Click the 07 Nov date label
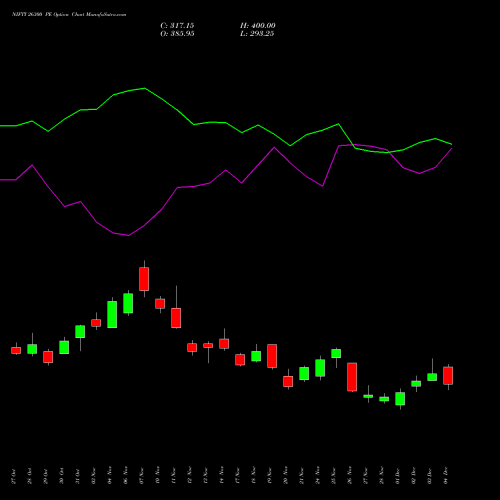Viewport: 500px width, 500px height. [142, 476]
